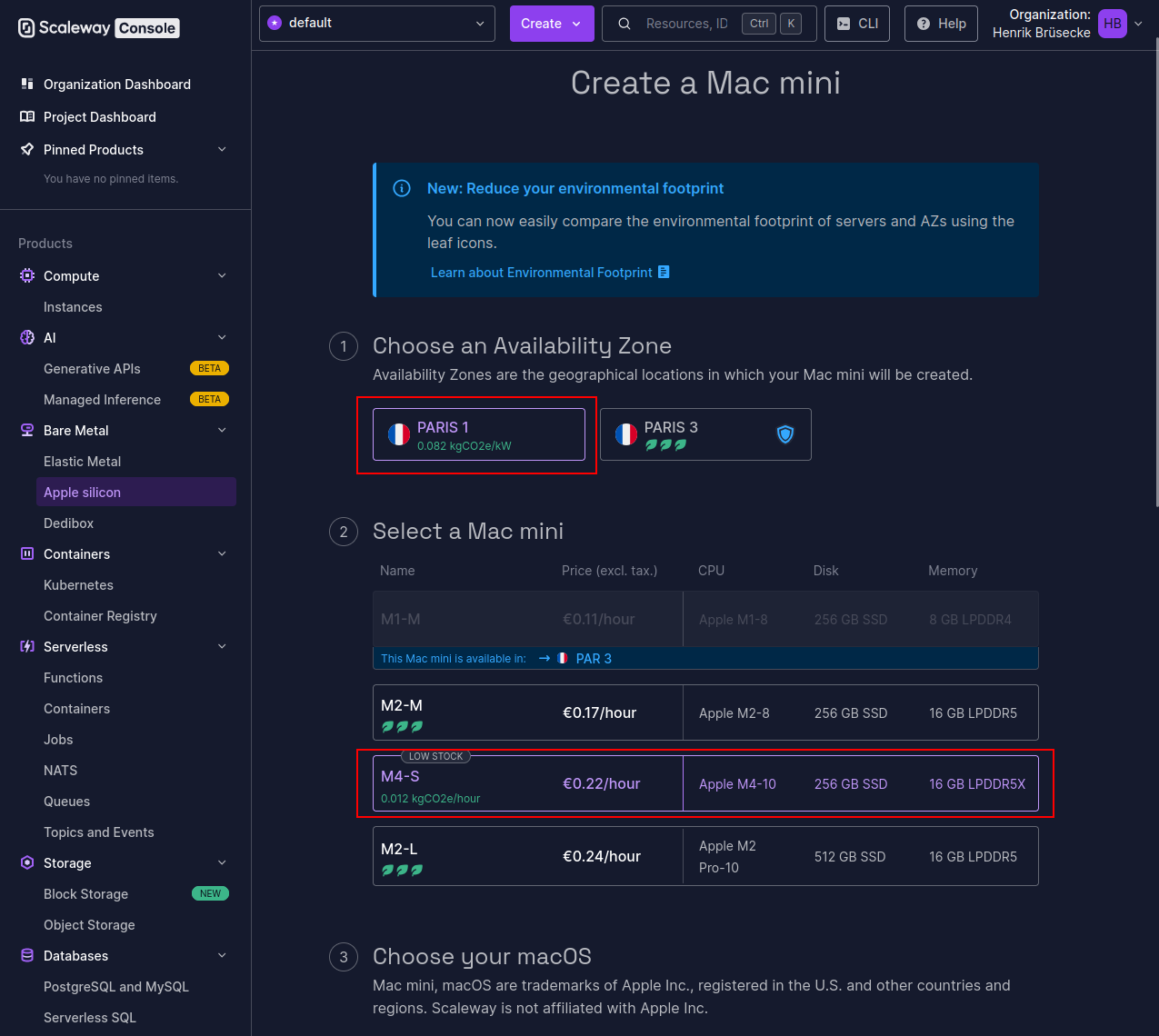Click the PARIS 1 French flag

click(399, 434)
